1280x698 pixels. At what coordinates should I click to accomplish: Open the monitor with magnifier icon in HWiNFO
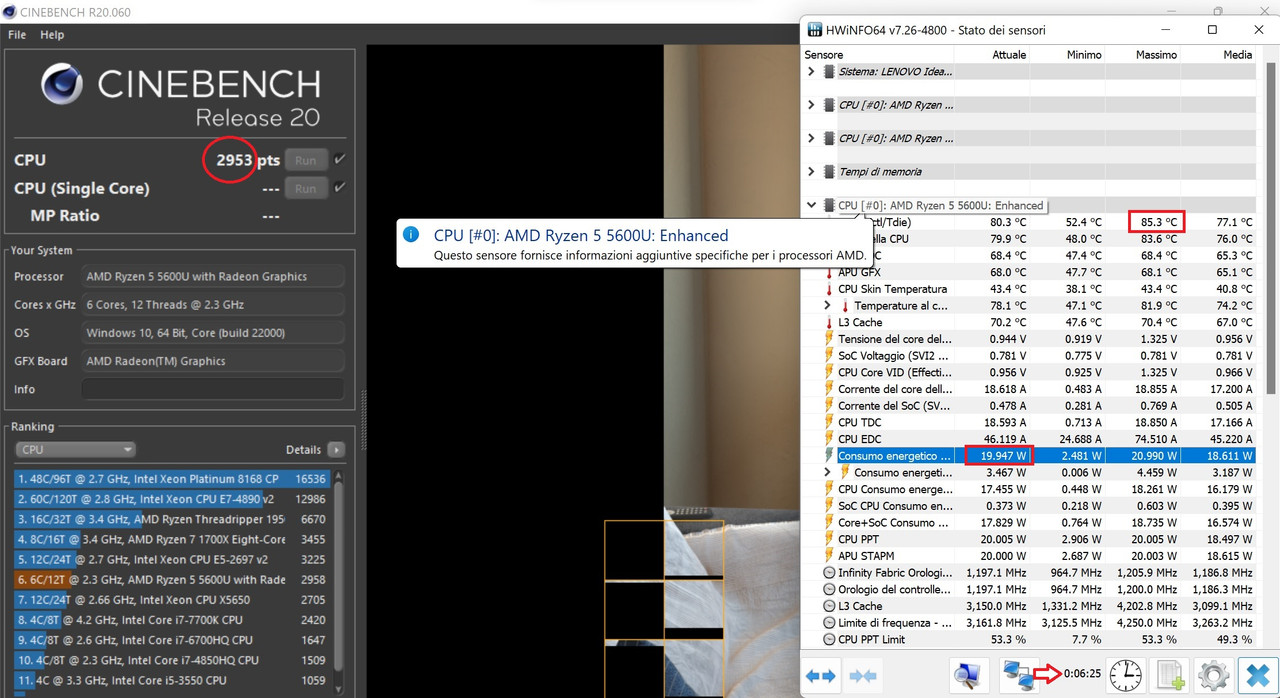pos(968,675)
